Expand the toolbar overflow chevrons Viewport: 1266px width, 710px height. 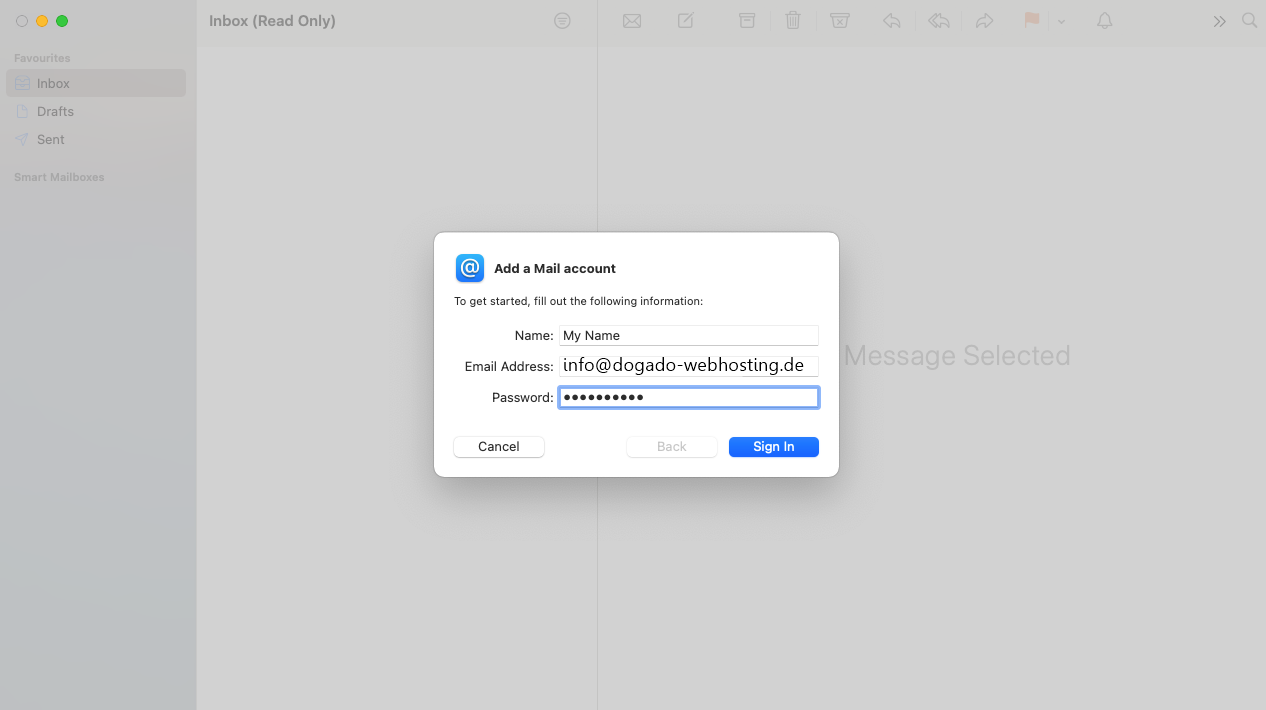(1219, 21)
